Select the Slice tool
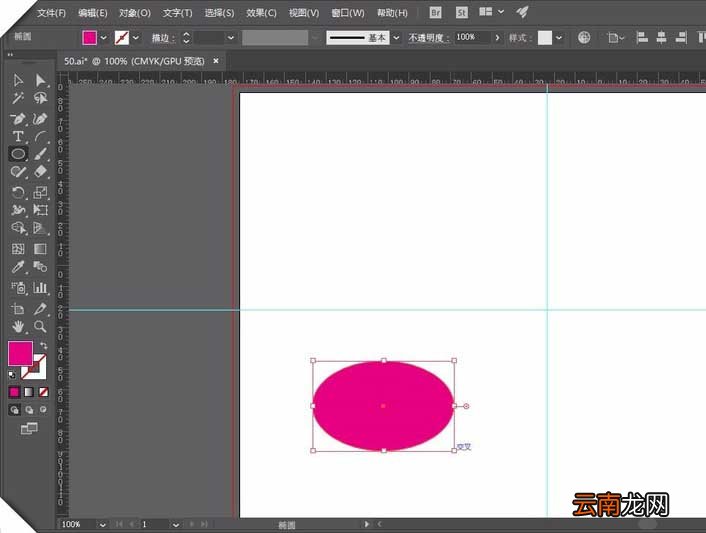The height and width of the screenshot is (533, 706). 40,309
